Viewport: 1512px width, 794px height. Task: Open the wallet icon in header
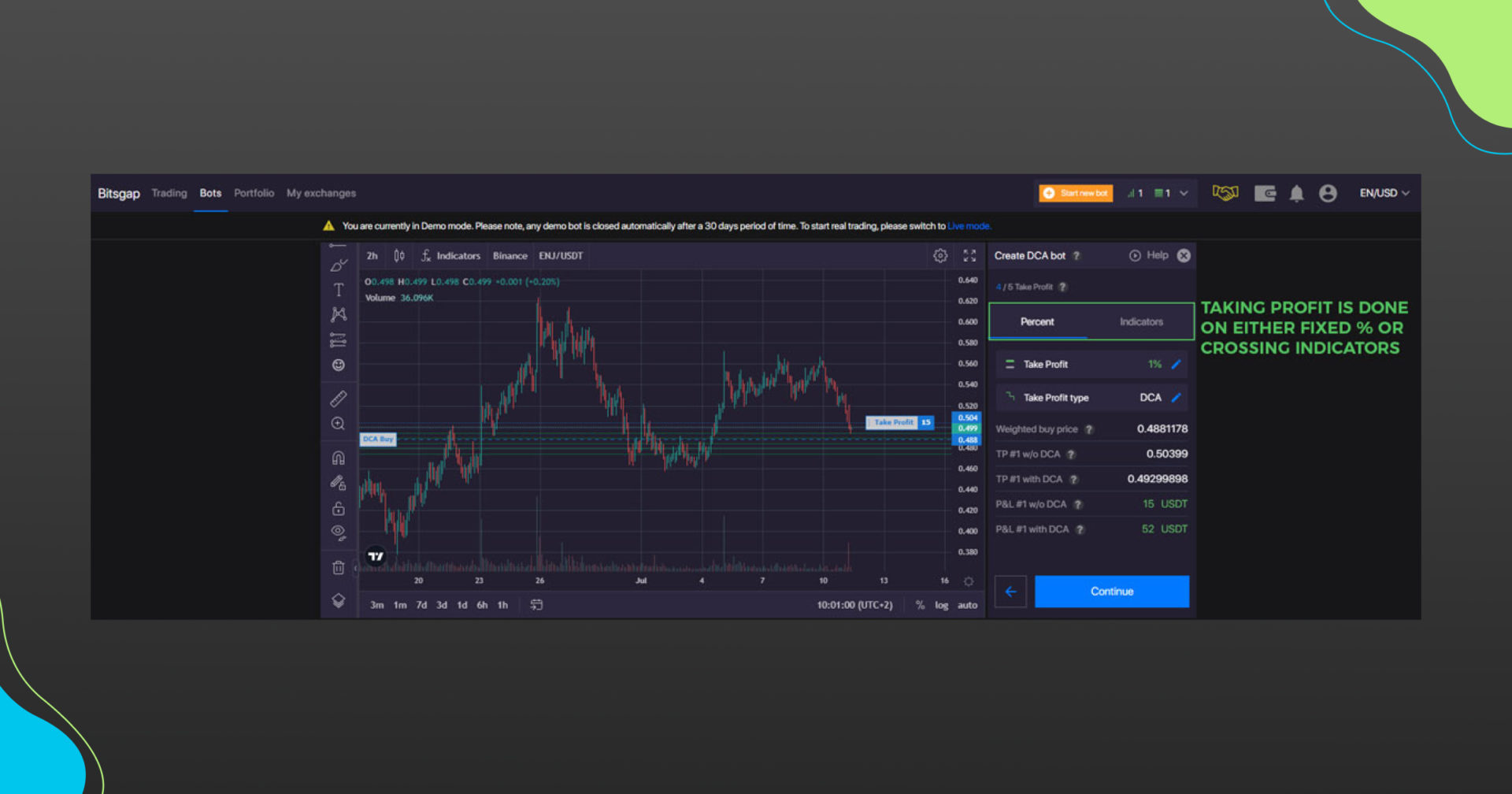[1265, 194]
